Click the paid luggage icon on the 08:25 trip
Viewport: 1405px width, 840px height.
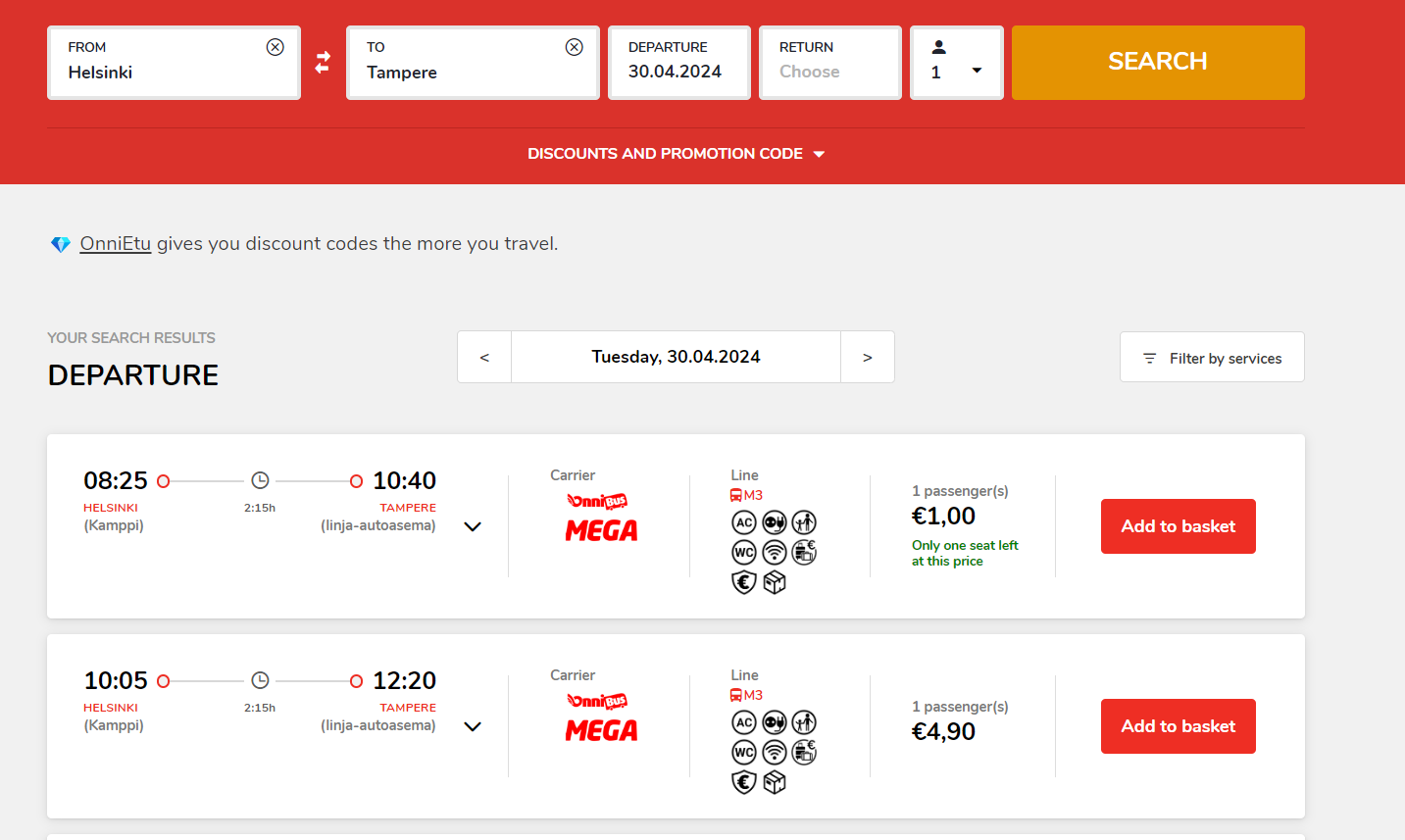tap(804, 553)
